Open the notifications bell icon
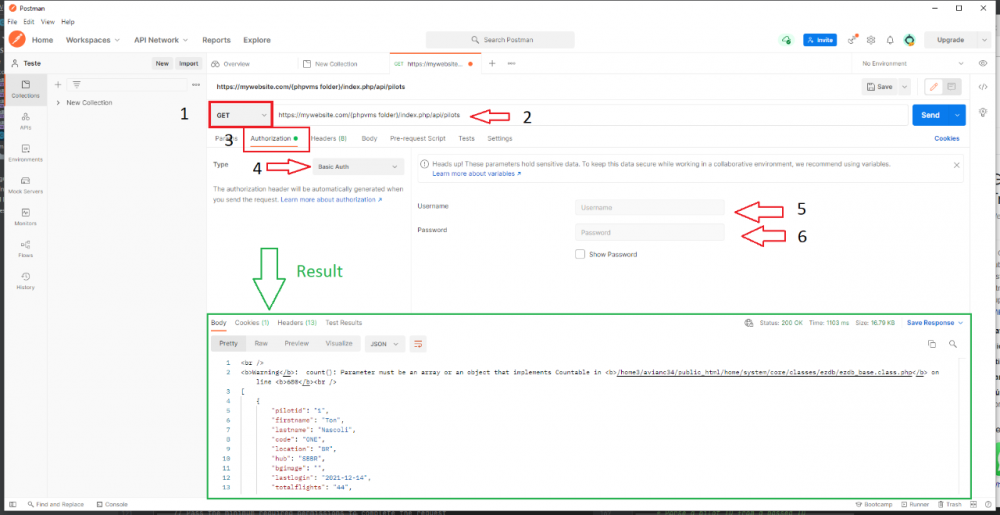Image resolution: width=1000 pixels, height=515 pixels. [890, 40]
